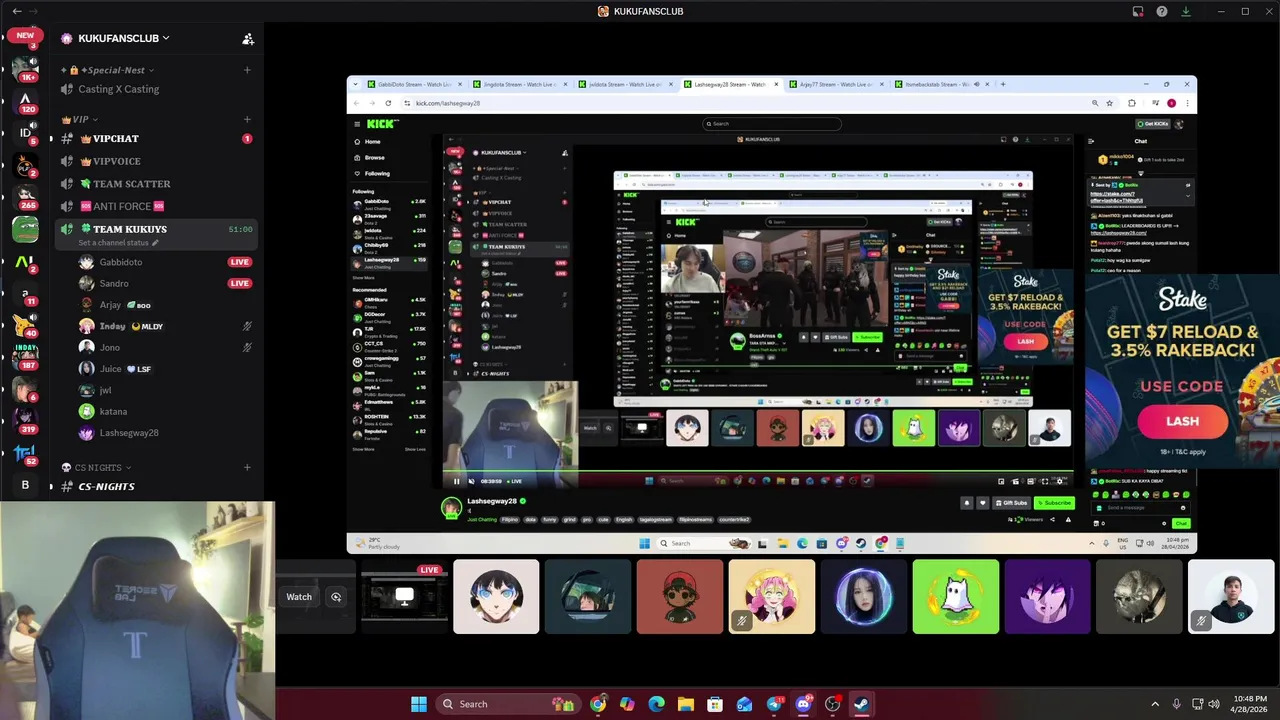Join the VIPVOICE voice channel
Screen dimensions: 1280x720
154,161
